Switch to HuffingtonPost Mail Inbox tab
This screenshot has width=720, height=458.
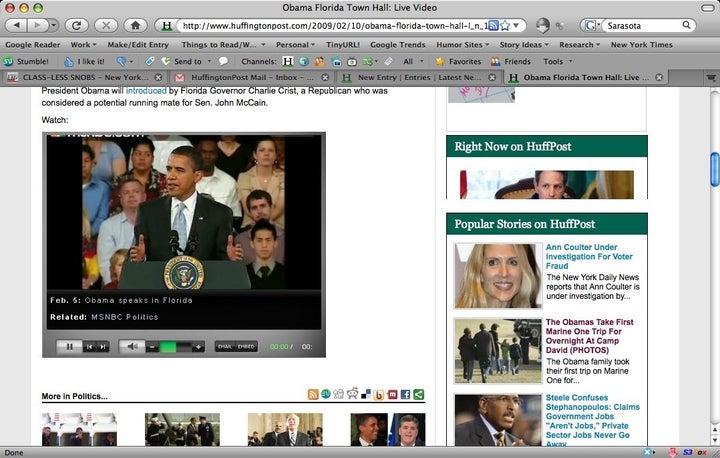[252, 77]
